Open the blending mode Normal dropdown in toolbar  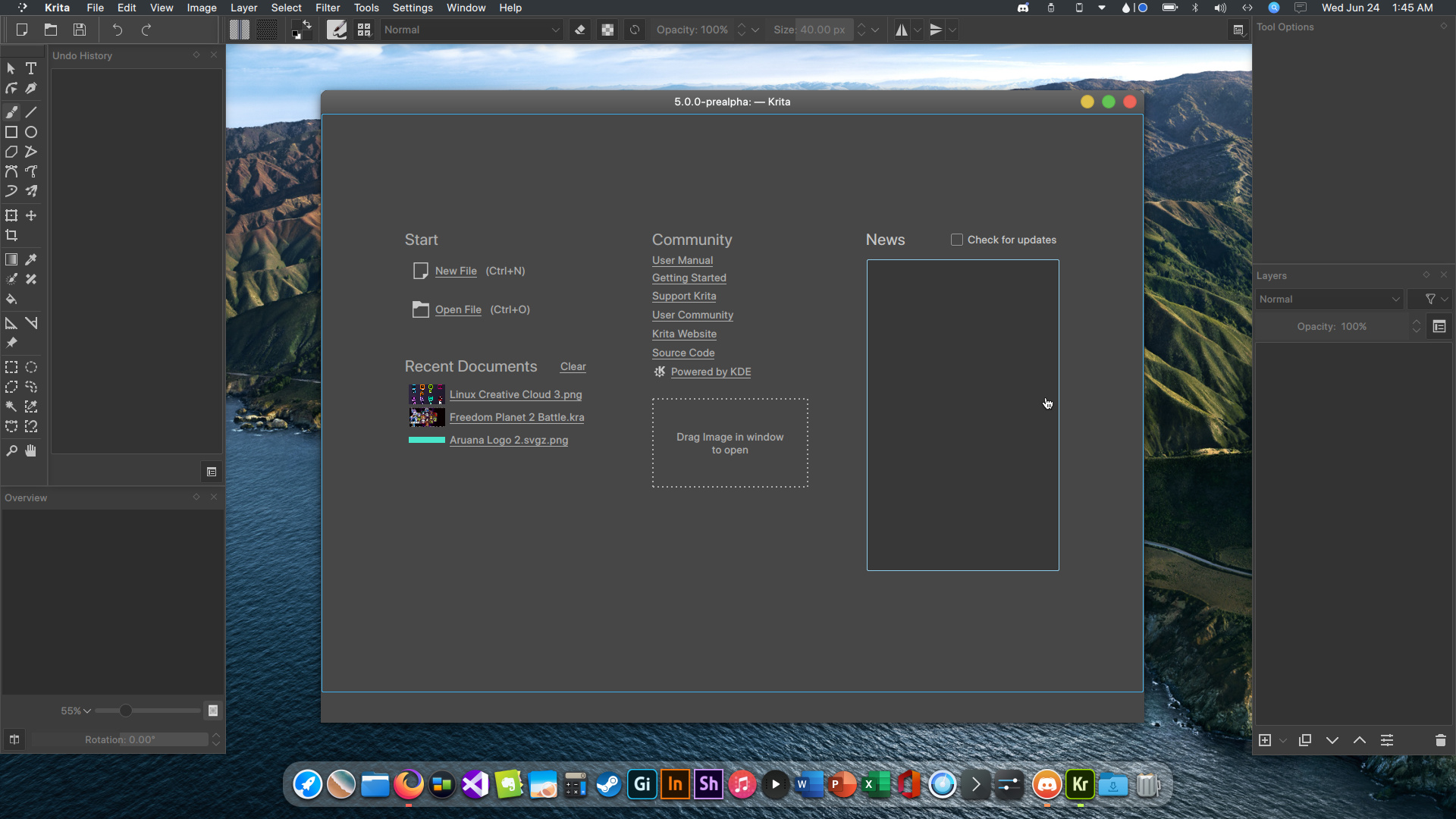pyautogui.click(x=471, y=30)
